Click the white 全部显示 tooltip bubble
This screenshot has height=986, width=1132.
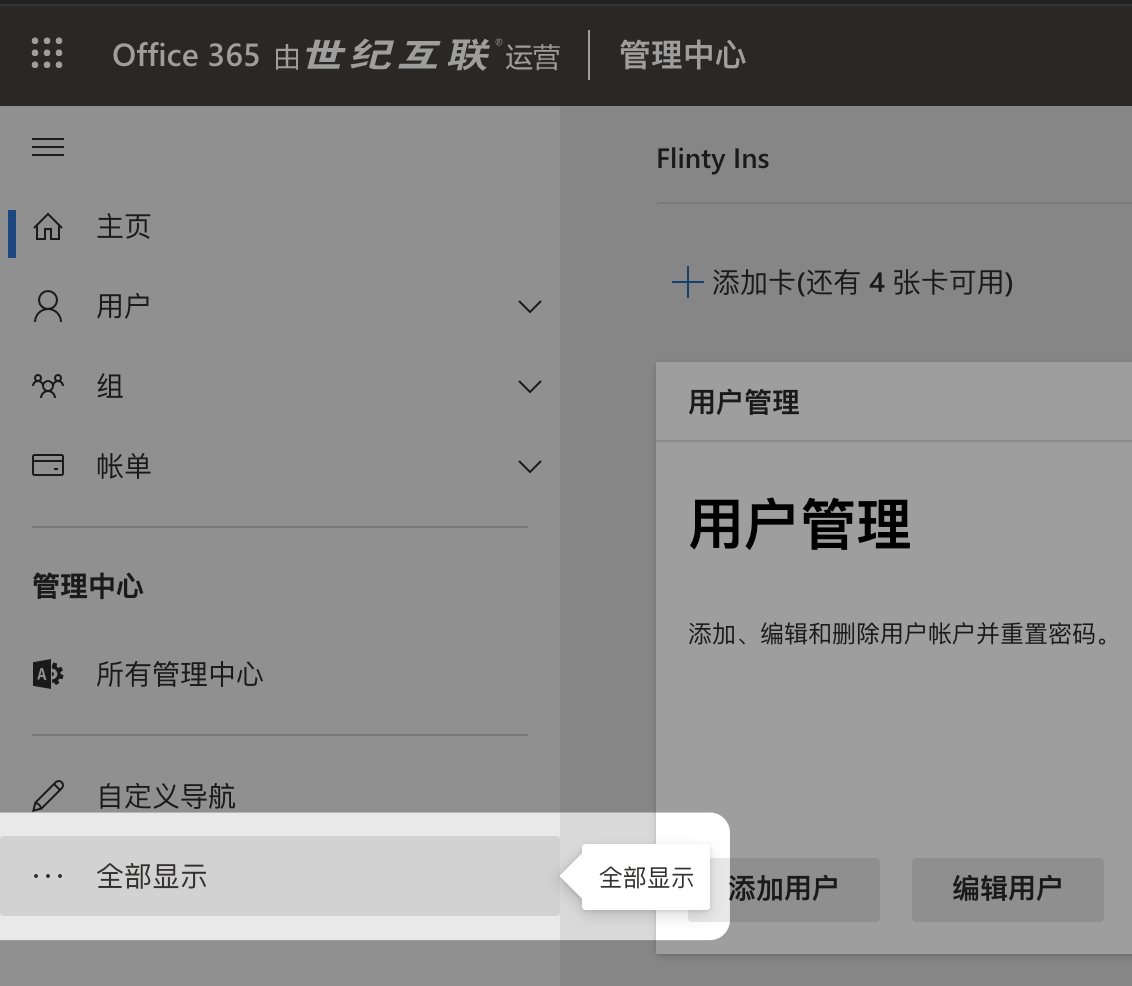tap(646, 878)
